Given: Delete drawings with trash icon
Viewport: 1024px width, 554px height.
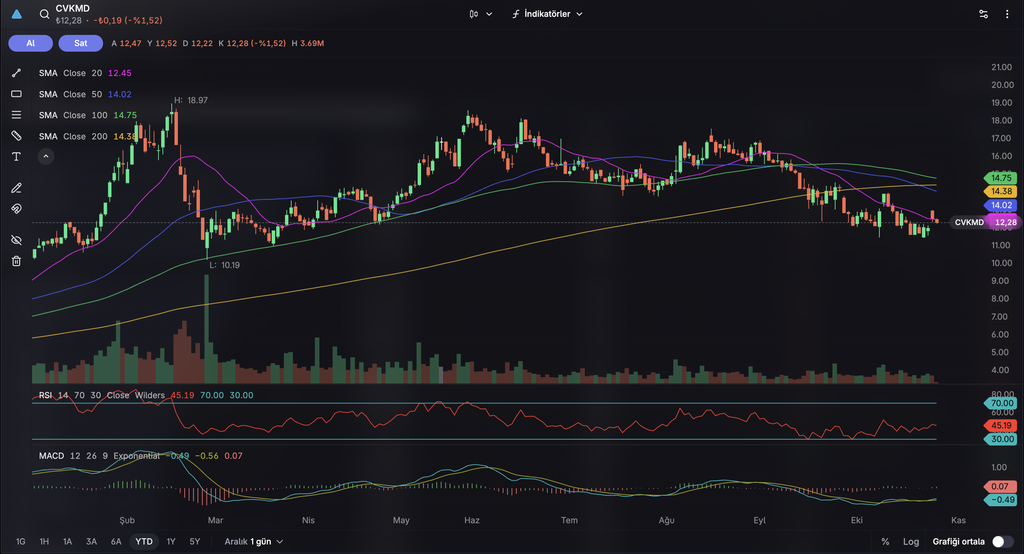Looking at the screenshot, I should pyautogui.click(x=16, y=261).
